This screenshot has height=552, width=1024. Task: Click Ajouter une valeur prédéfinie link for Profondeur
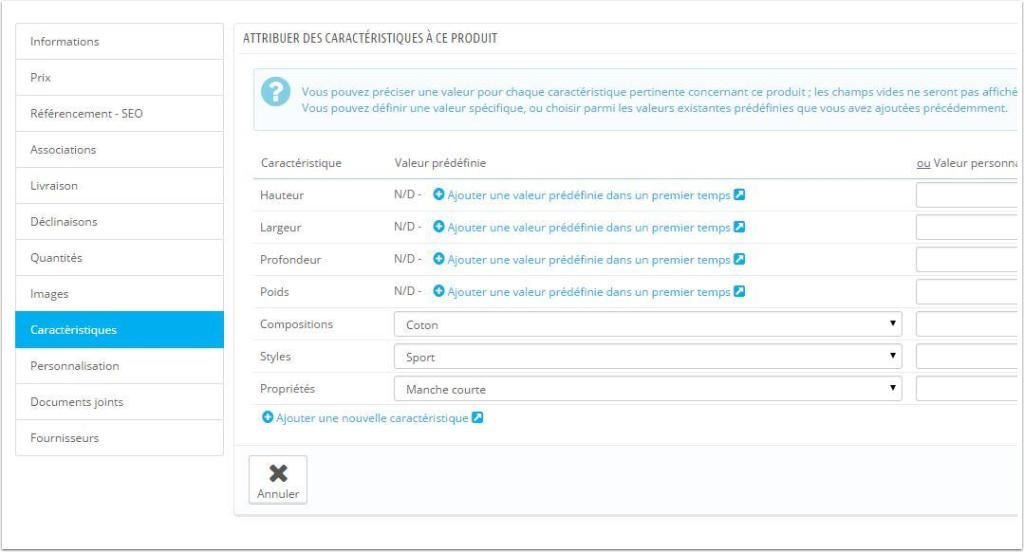[x=588, y=260]
